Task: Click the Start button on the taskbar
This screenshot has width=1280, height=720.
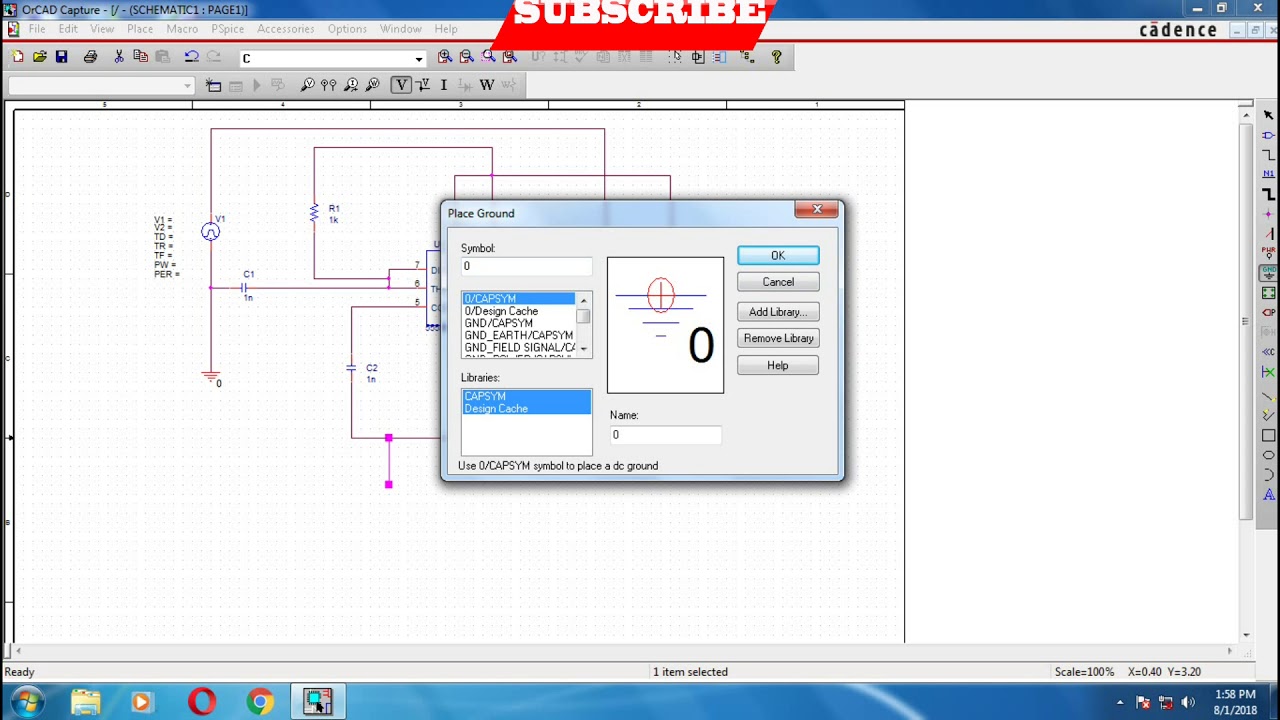Action: (26, 702)
